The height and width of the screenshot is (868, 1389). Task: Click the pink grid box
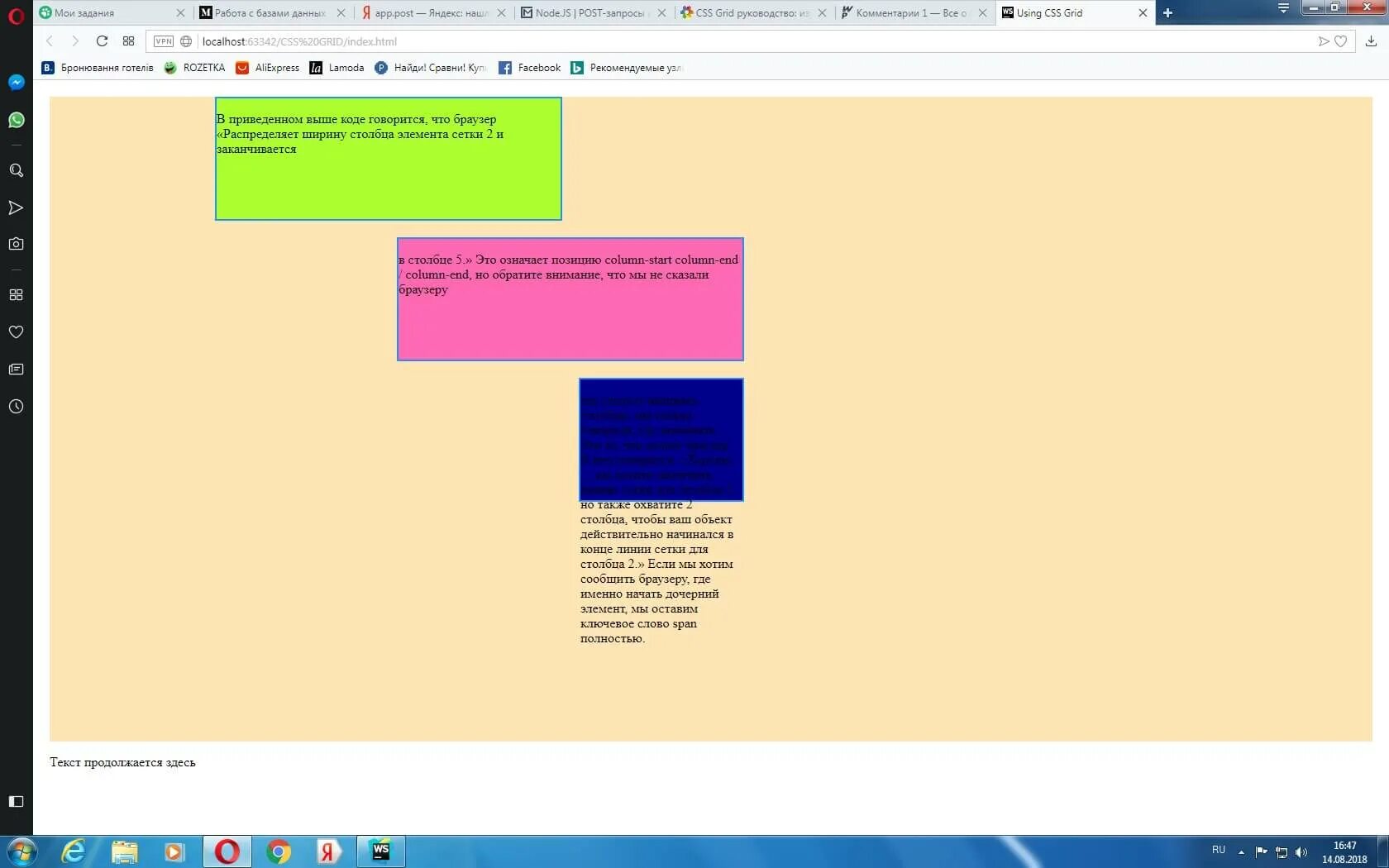pos(570,299)
